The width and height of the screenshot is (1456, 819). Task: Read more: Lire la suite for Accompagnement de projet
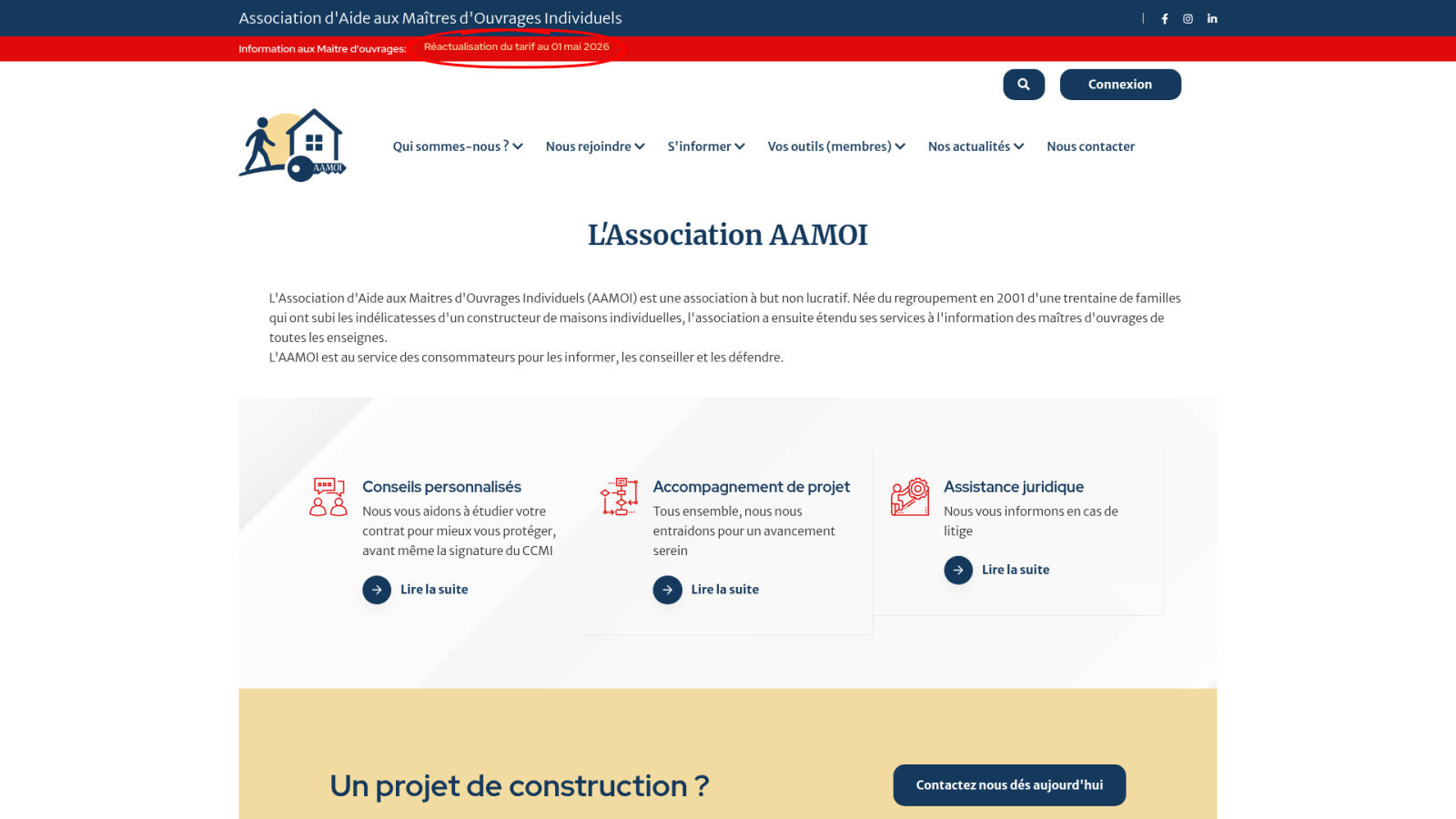click(x=724, y=590)
